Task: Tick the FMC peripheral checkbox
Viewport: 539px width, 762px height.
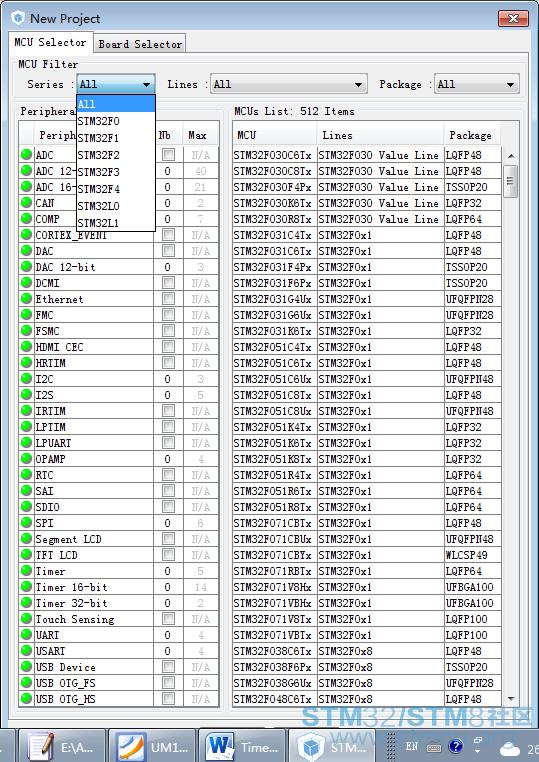Action: click(x=168, y=315)
